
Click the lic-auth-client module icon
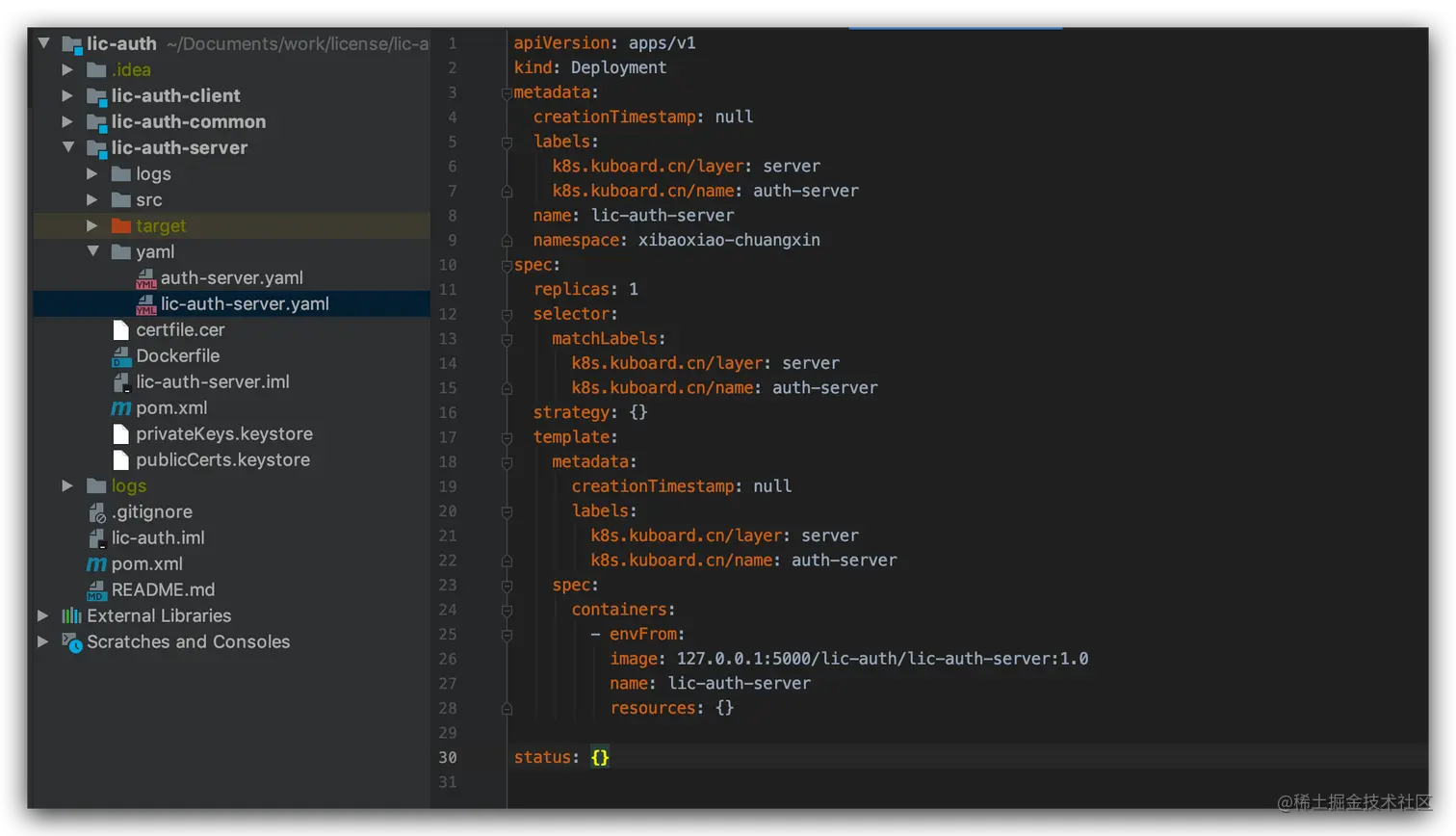[96, 96]
